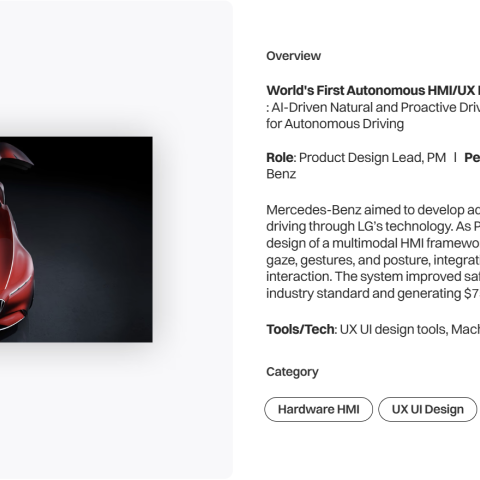
Task: Click the word Benz under Role
Action: pos(281,174)
